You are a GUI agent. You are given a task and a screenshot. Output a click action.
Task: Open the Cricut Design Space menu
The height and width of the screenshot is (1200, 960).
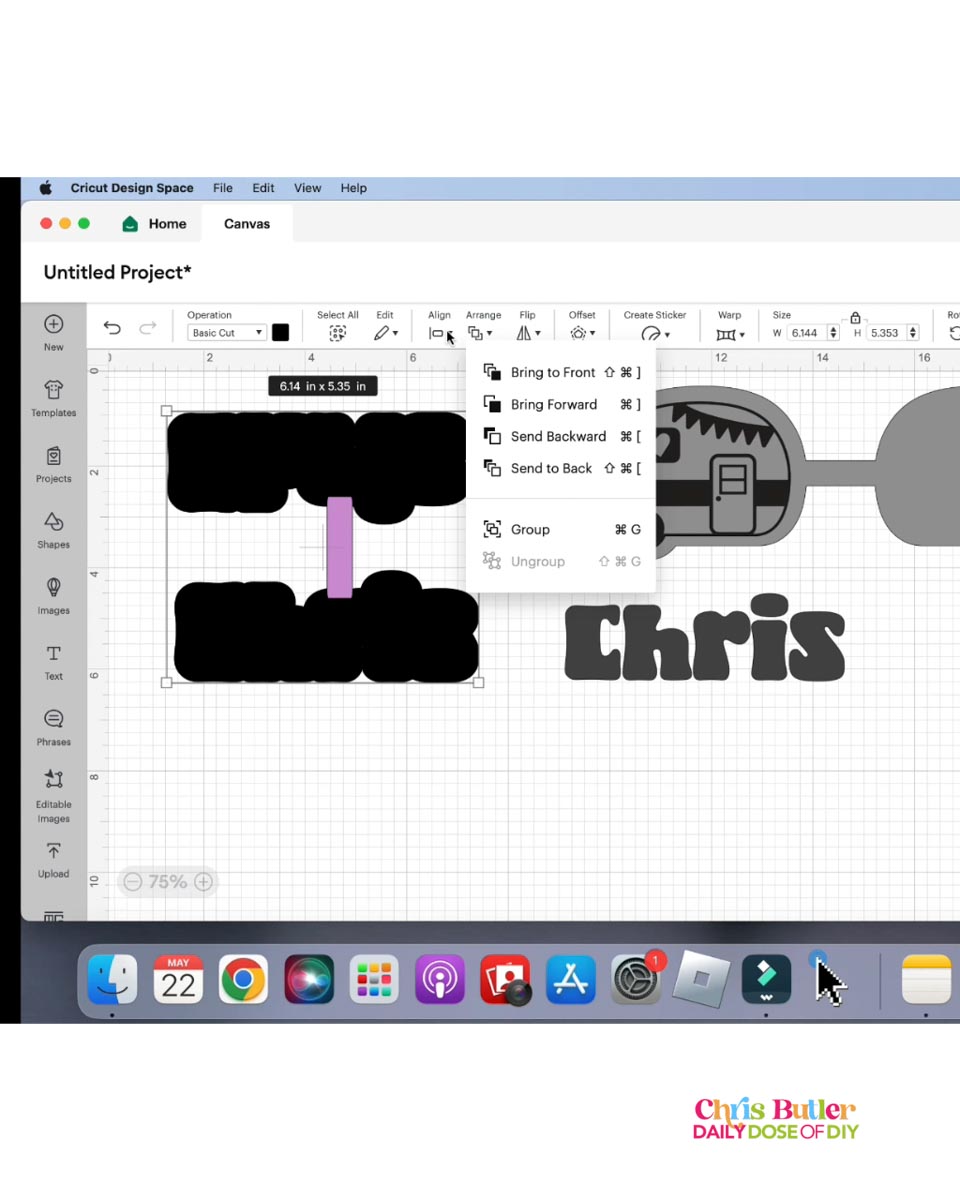[132, 188]
